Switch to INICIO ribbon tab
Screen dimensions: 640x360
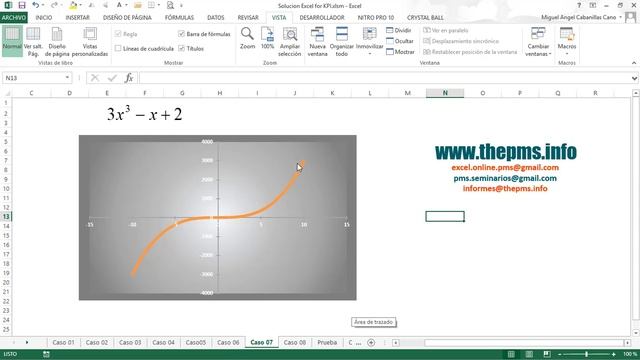(x=44, y=18)
